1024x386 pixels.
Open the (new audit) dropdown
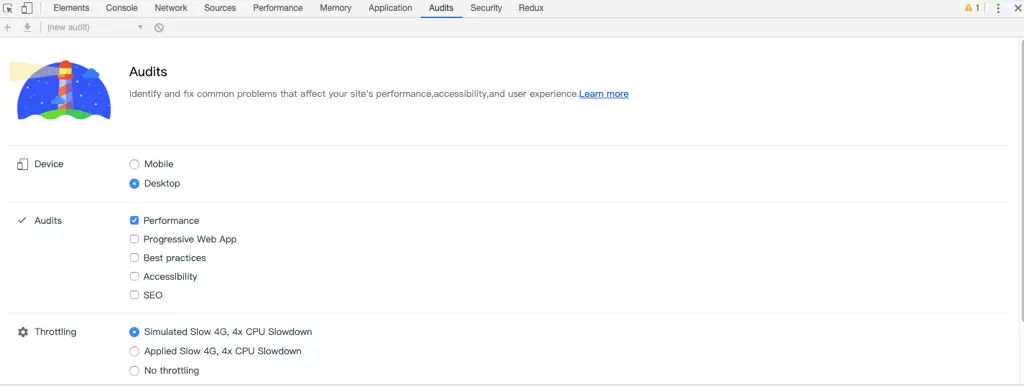(x=95, y=27)
